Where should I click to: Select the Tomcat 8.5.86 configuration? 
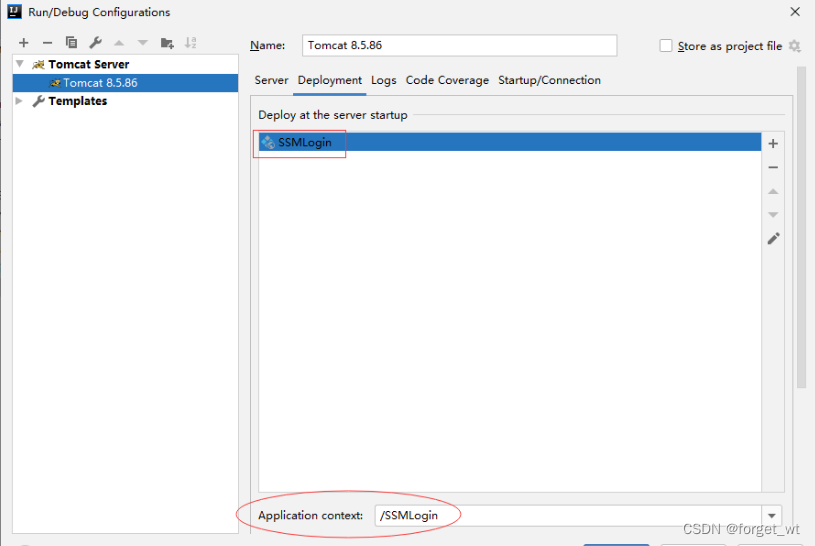125,83
